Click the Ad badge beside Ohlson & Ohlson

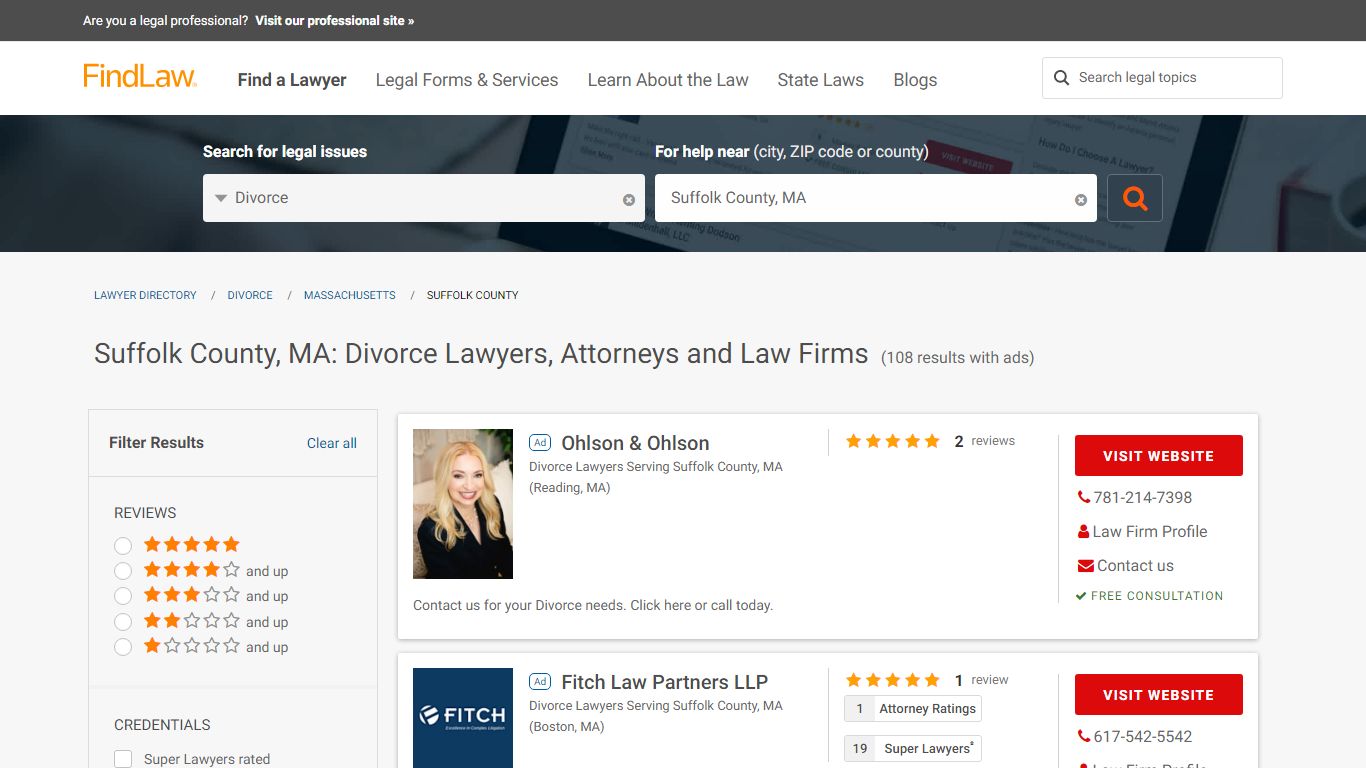click(x=540, y=443)
